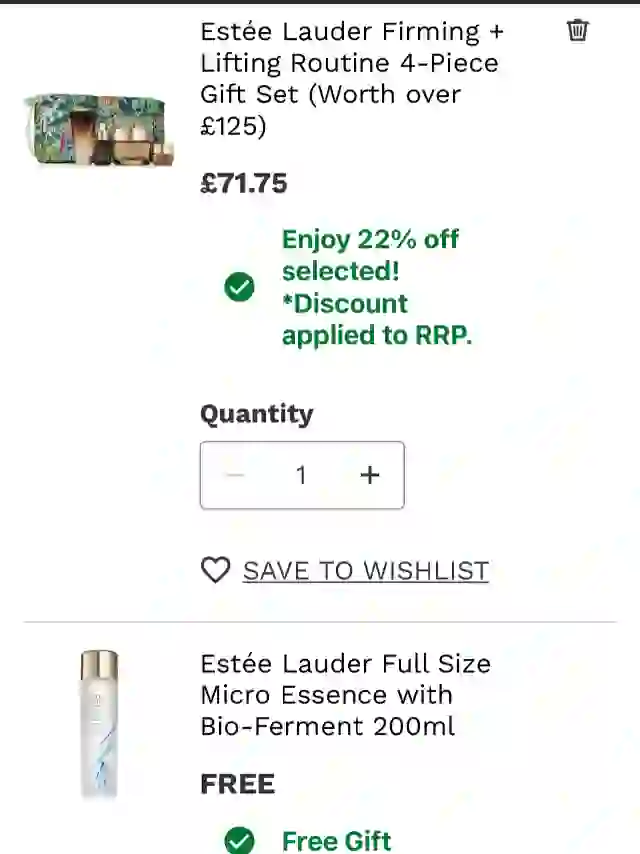Select the quantity value 1 field
The height and width of the screenshot is (854, 640).
301,475
